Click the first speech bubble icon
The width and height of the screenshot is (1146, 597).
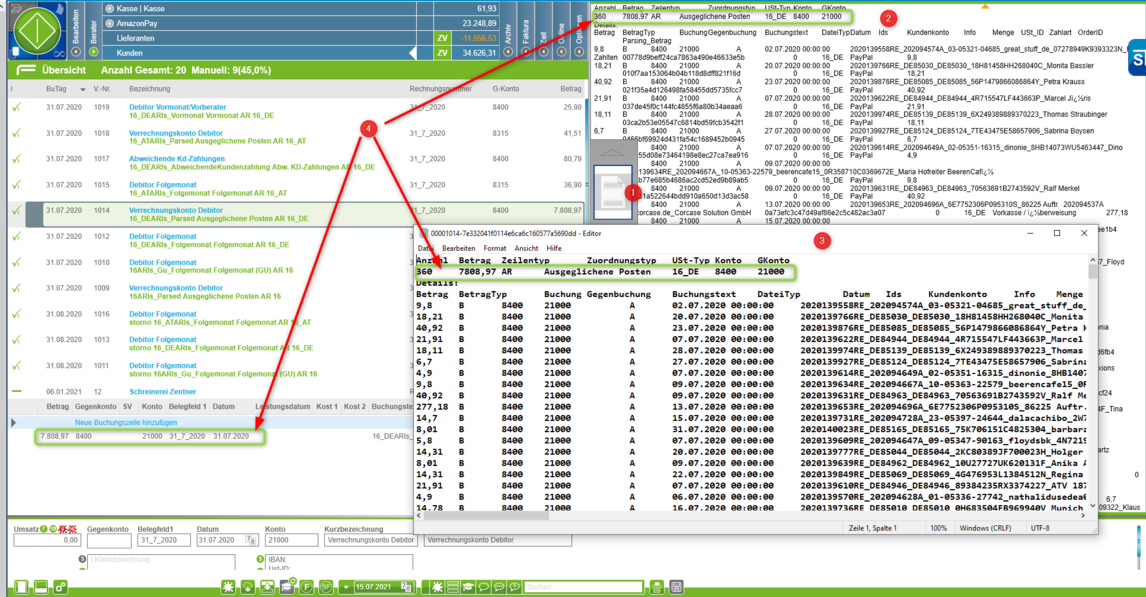pyautogui.click(x=483, y=587)
